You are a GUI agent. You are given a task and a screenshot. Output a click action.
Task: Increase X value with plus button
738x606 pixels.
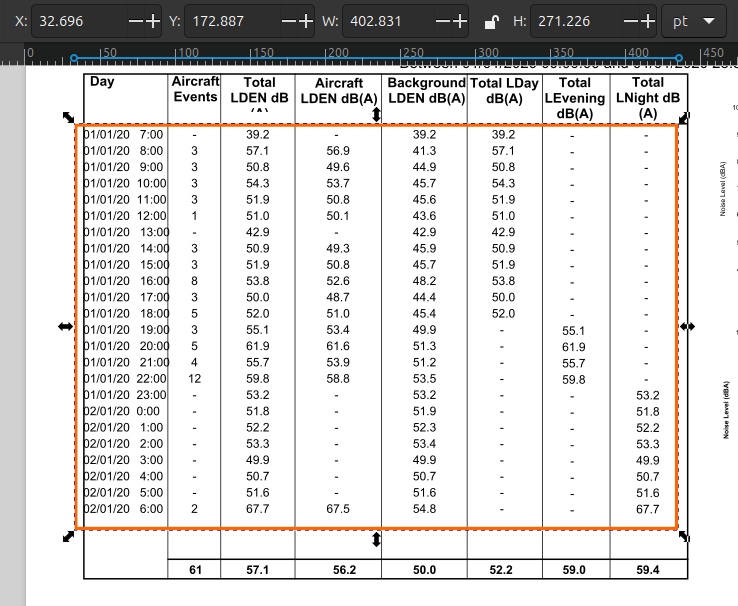coord(151,21)
